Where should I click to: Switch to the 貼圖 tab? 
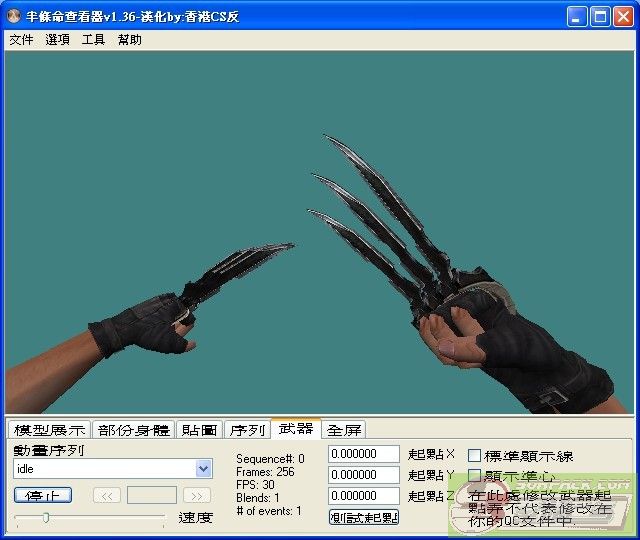click(x=200, y=430)
